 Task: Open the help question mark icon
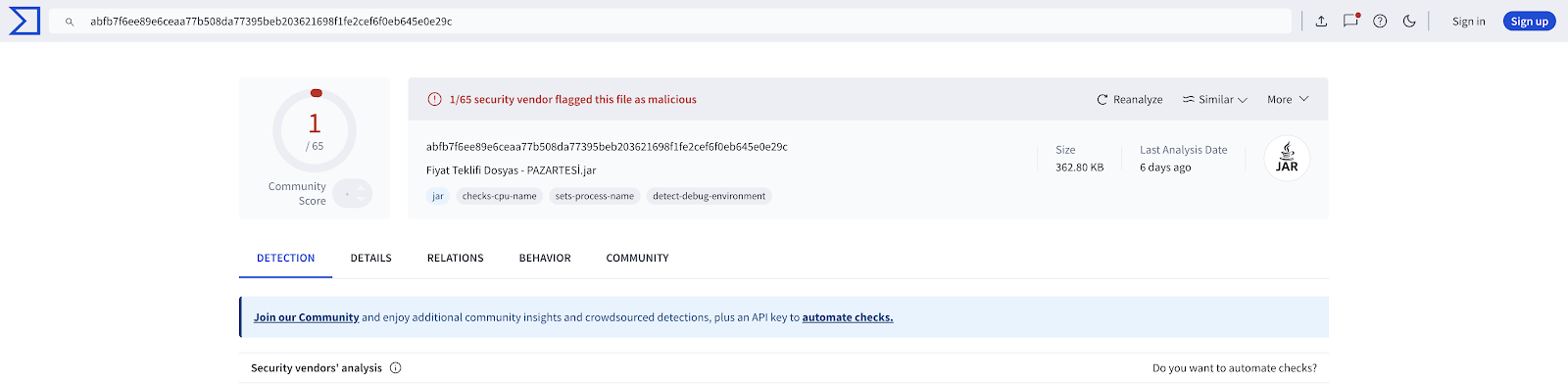click(x=1380, y=22)
